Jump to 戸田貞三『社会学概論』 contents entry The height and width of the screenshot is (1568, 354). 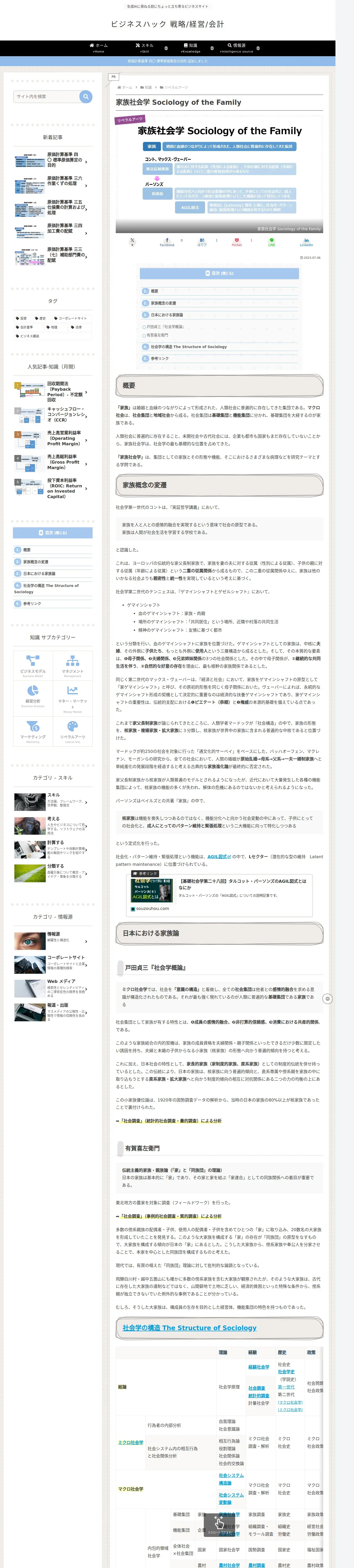[x=165, y=327]
